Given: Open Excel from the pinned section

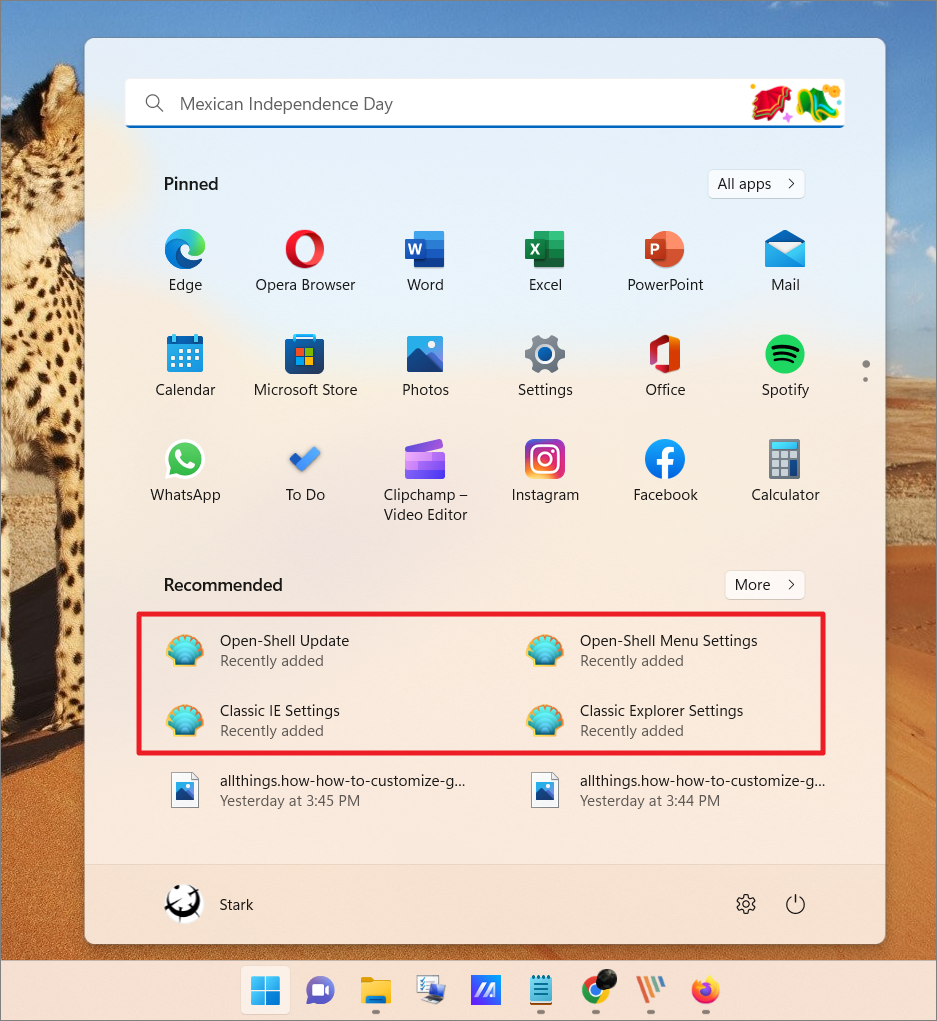Looking at the screenshot, I should pos(545,261).
